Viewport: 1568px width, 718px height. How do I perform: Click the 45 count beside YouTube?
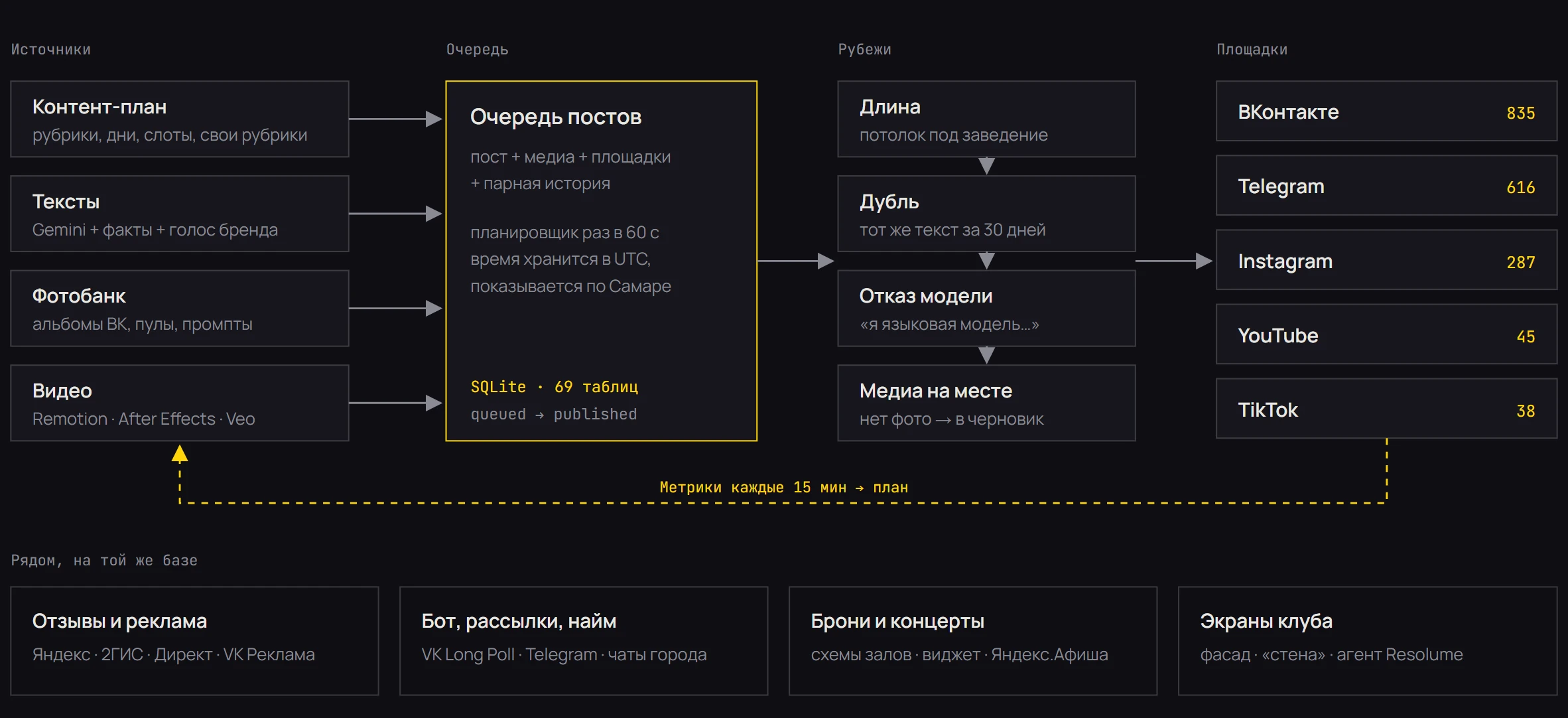point(1526,336)
